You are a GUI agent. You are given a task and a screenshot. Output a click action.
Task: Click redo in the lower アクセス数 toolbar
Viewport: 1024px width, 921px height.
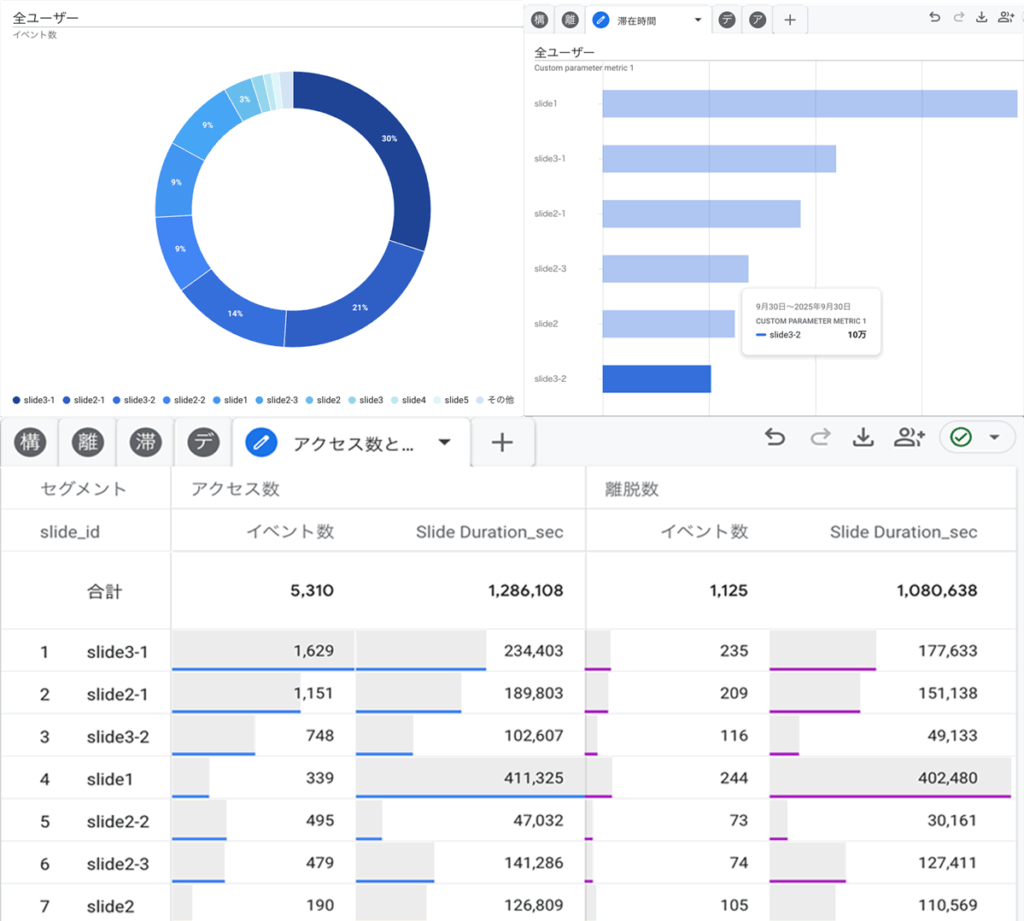820,438
